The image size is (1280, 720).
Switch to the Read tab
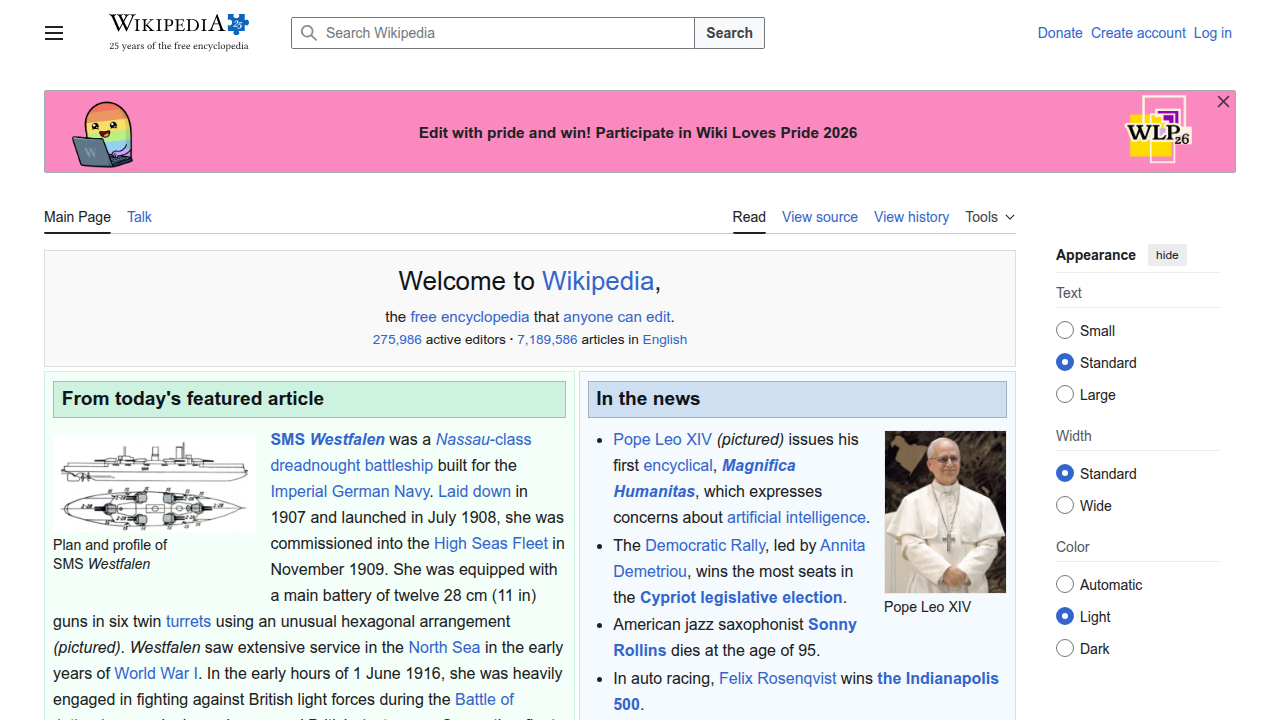pos(749,217)
